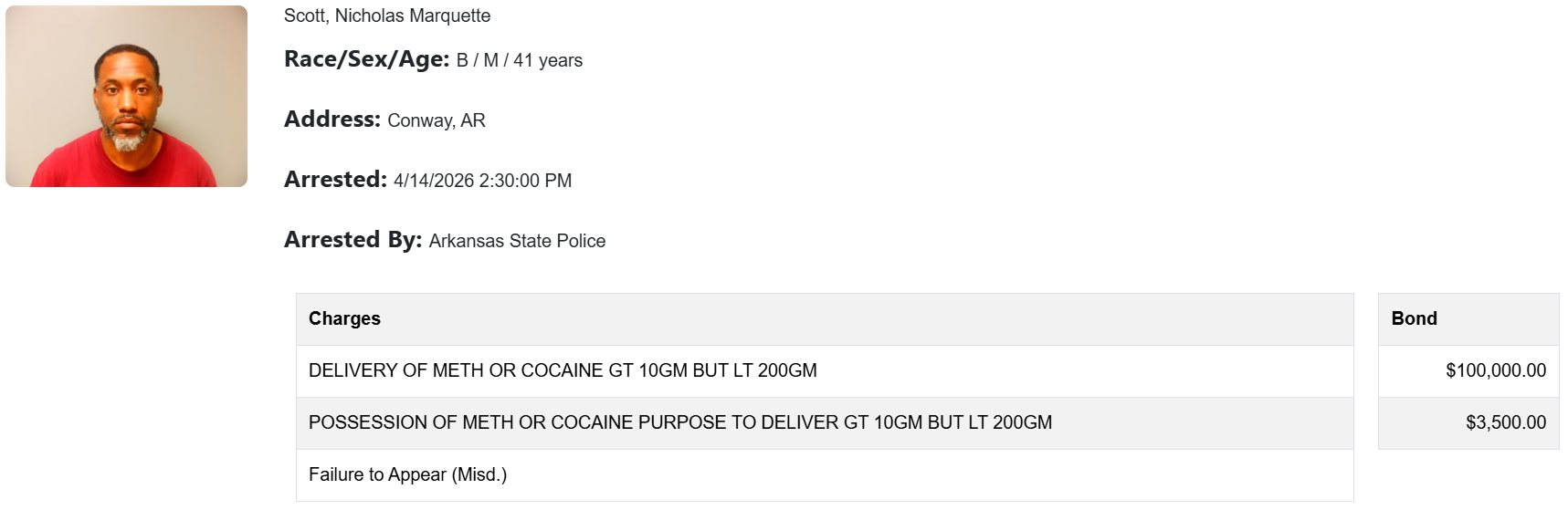Viewport: 1568px width, 510px height.
Task: Click the inmate mugshot photo
Action: pyautogui.click(x=126, y=96)
